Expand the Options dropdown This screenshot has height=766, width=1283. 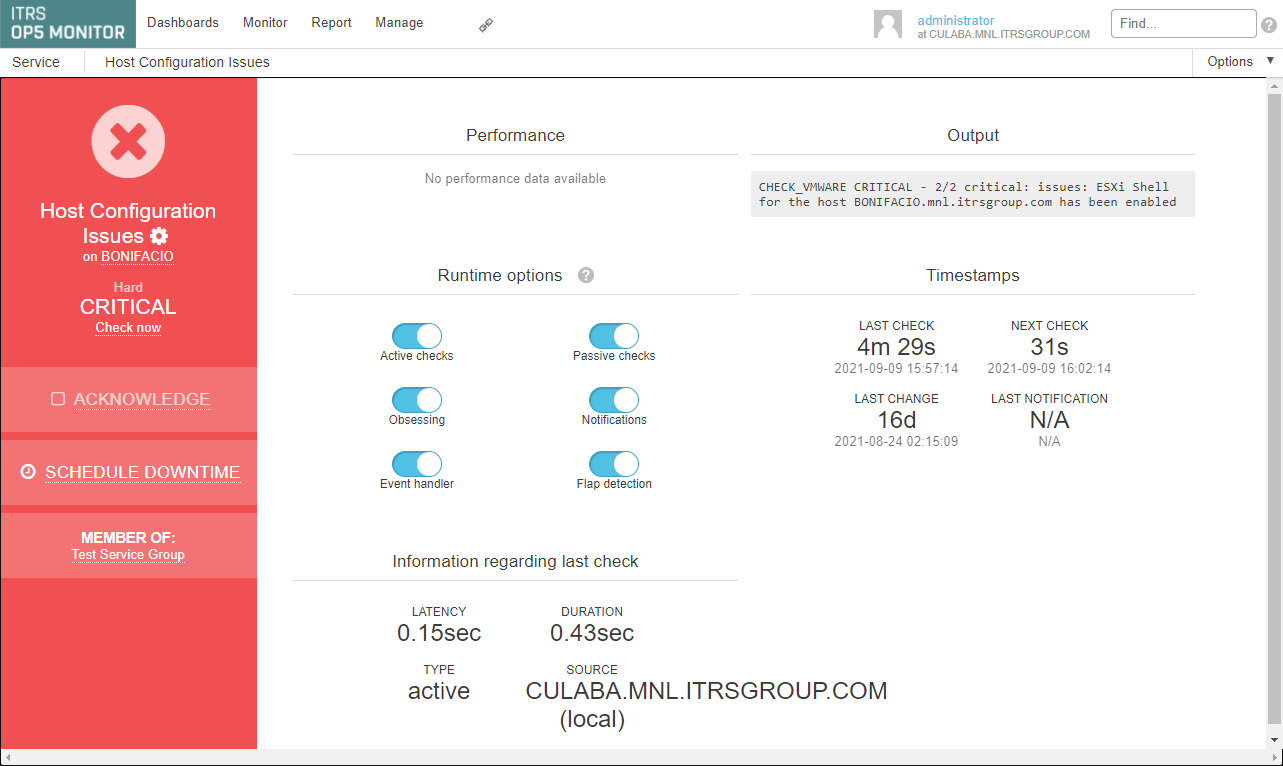click(x=1238, y=62)
